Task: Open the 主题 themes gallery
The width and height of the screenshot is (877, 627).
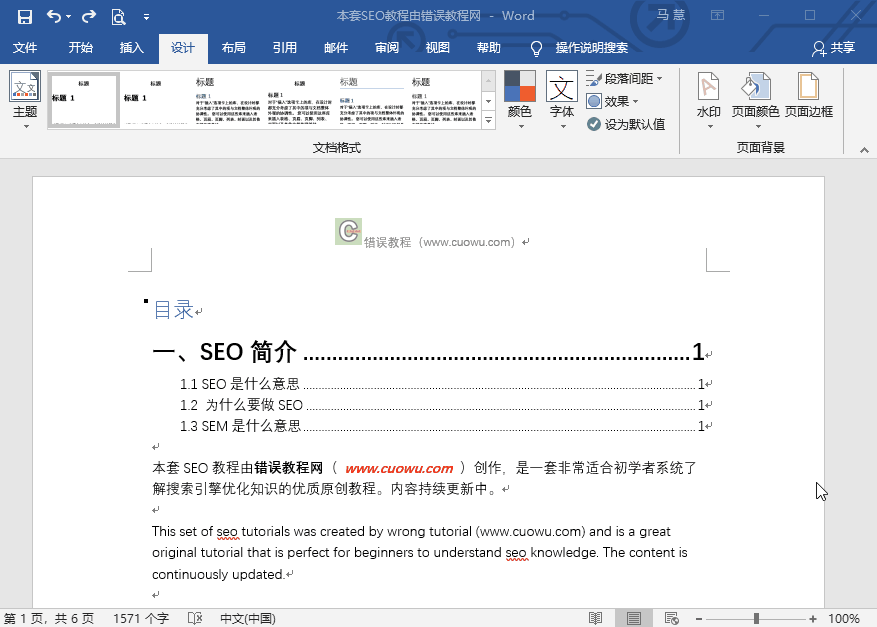Action: (25, 100)
